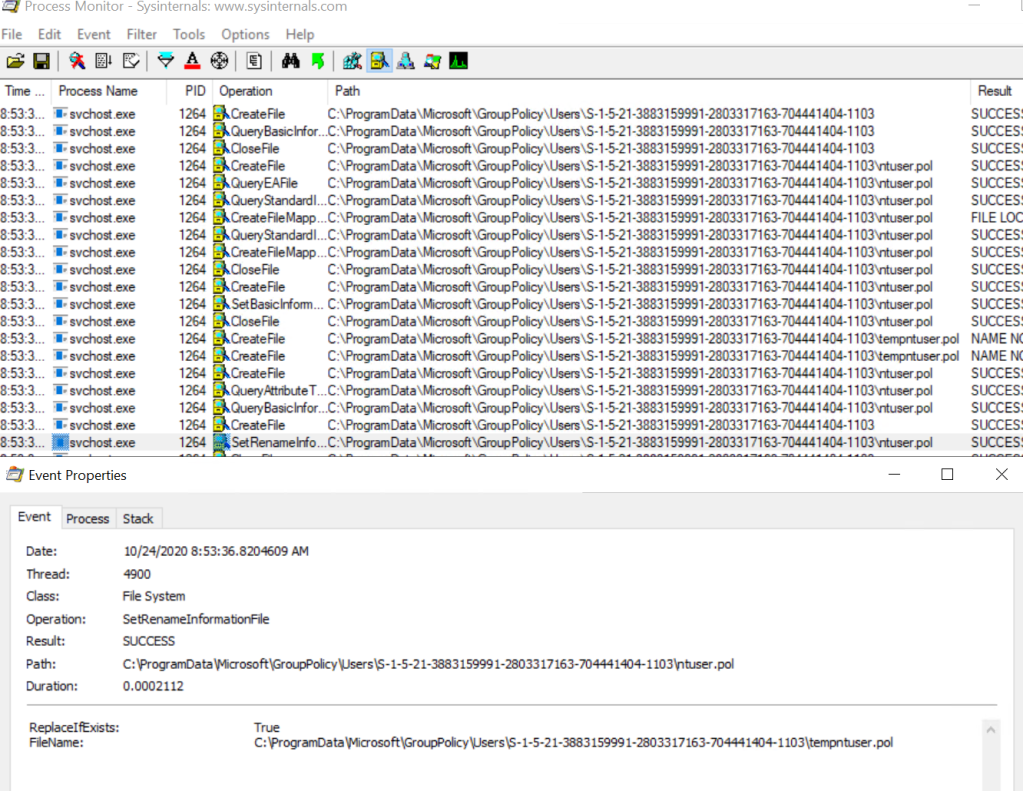The width and height of the screenshot is (1023, 791).
Task: Open the Filter funnel icon
Action: (x=166, y=62)
